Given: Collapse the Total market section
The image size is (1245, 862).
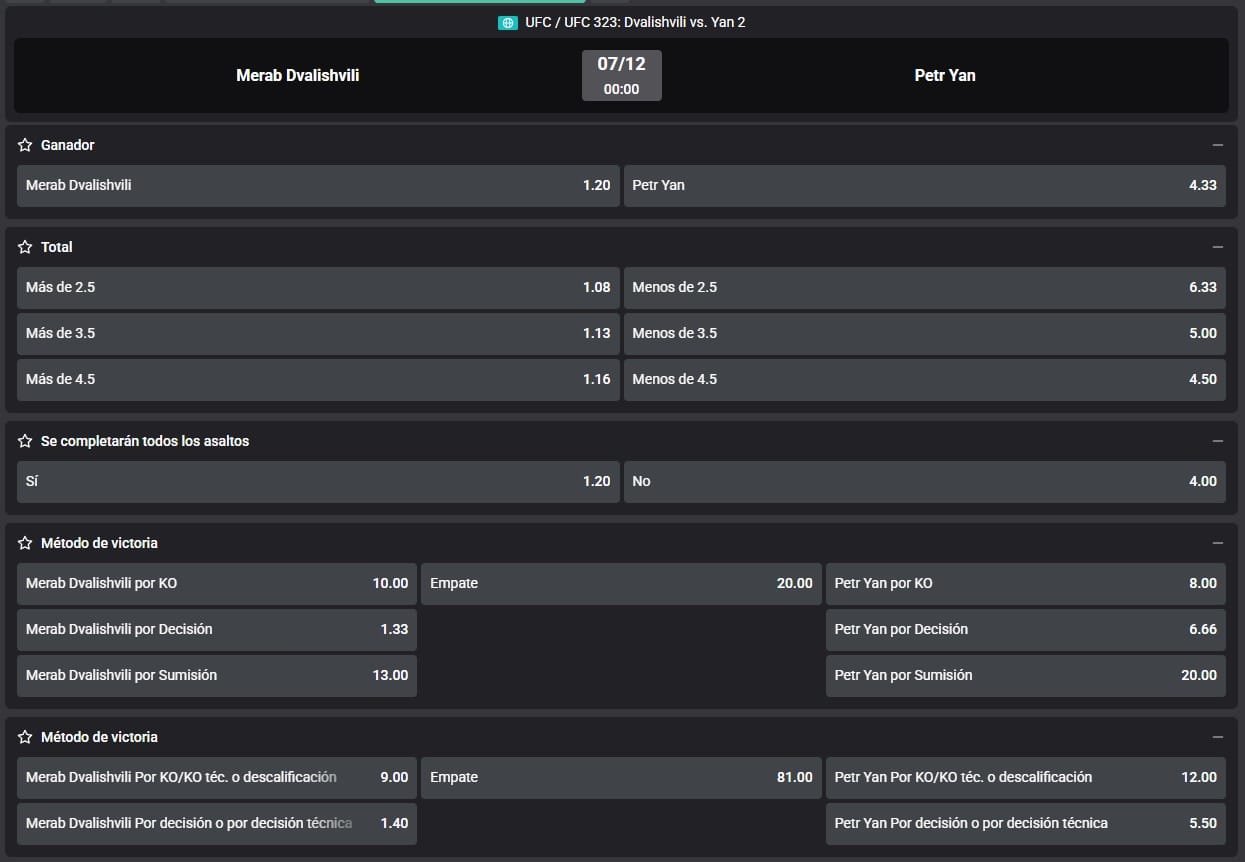Looking at the screenshot, I should coord(1217,247).
